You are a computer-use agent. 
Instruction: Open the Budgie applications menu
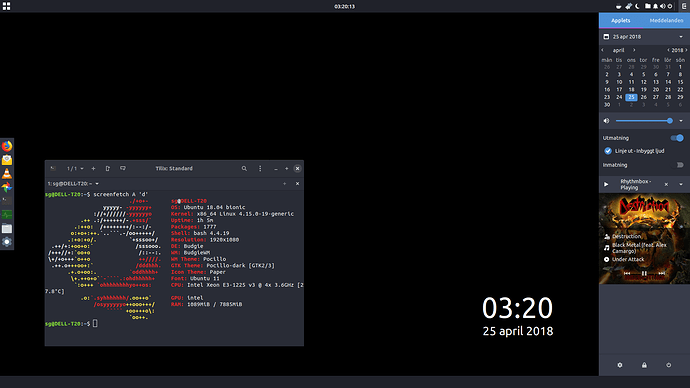6,6
